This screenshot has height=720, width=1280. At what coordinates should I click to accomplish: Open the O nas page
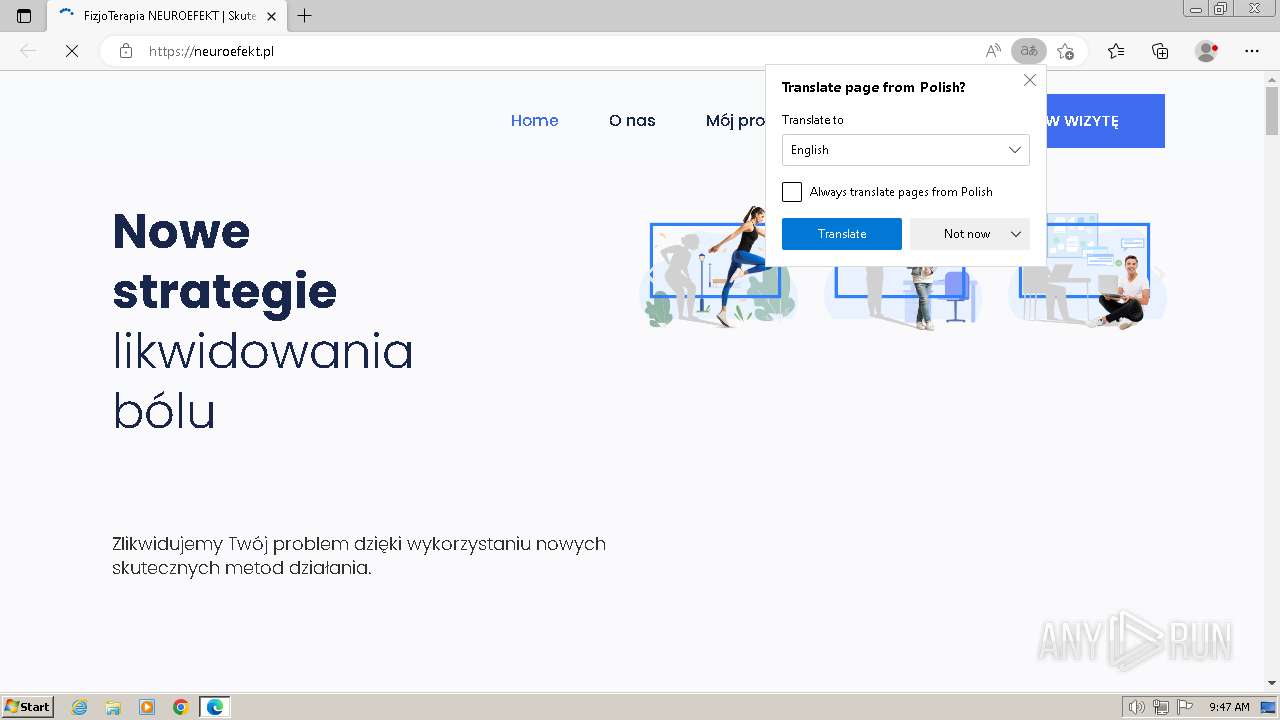click(632, 121)
